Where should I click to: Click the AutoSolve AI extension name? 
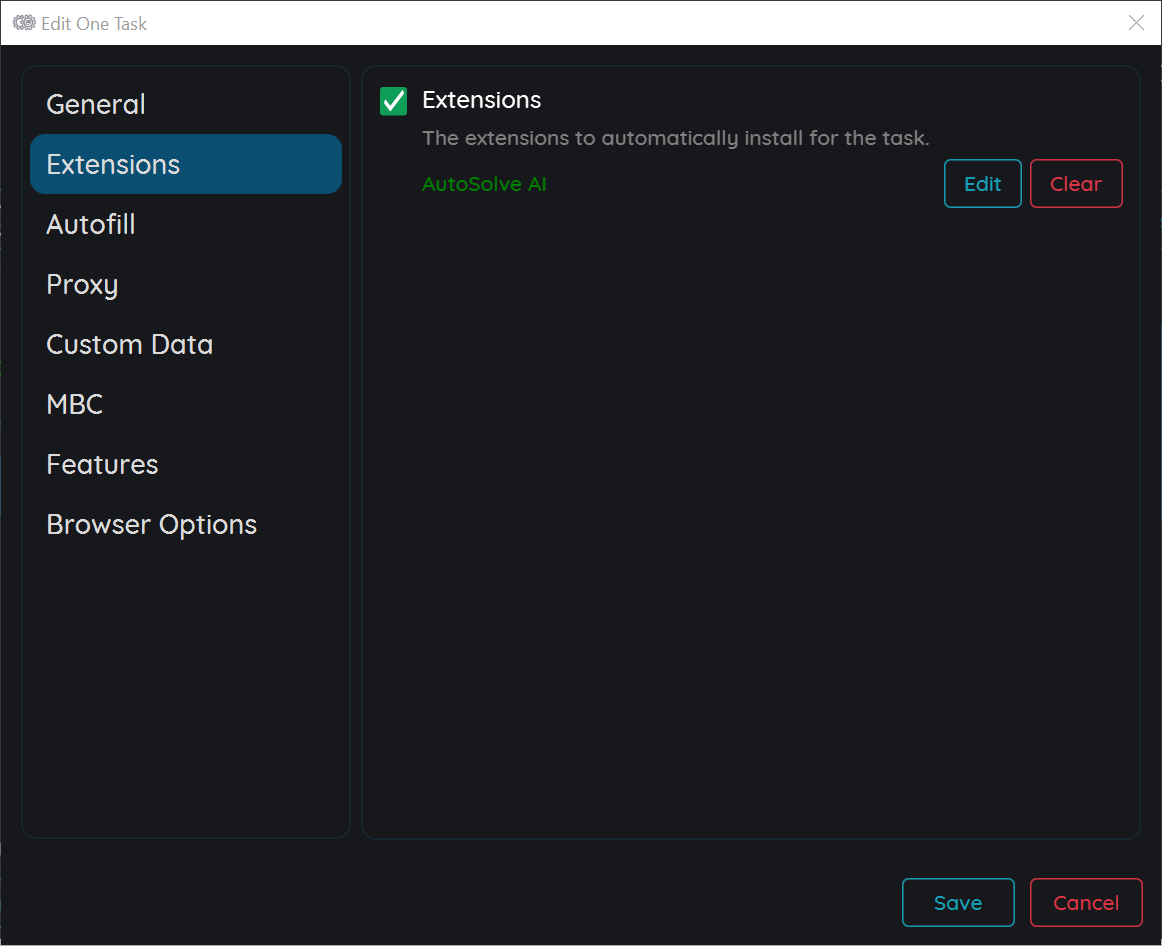[484, 184]
